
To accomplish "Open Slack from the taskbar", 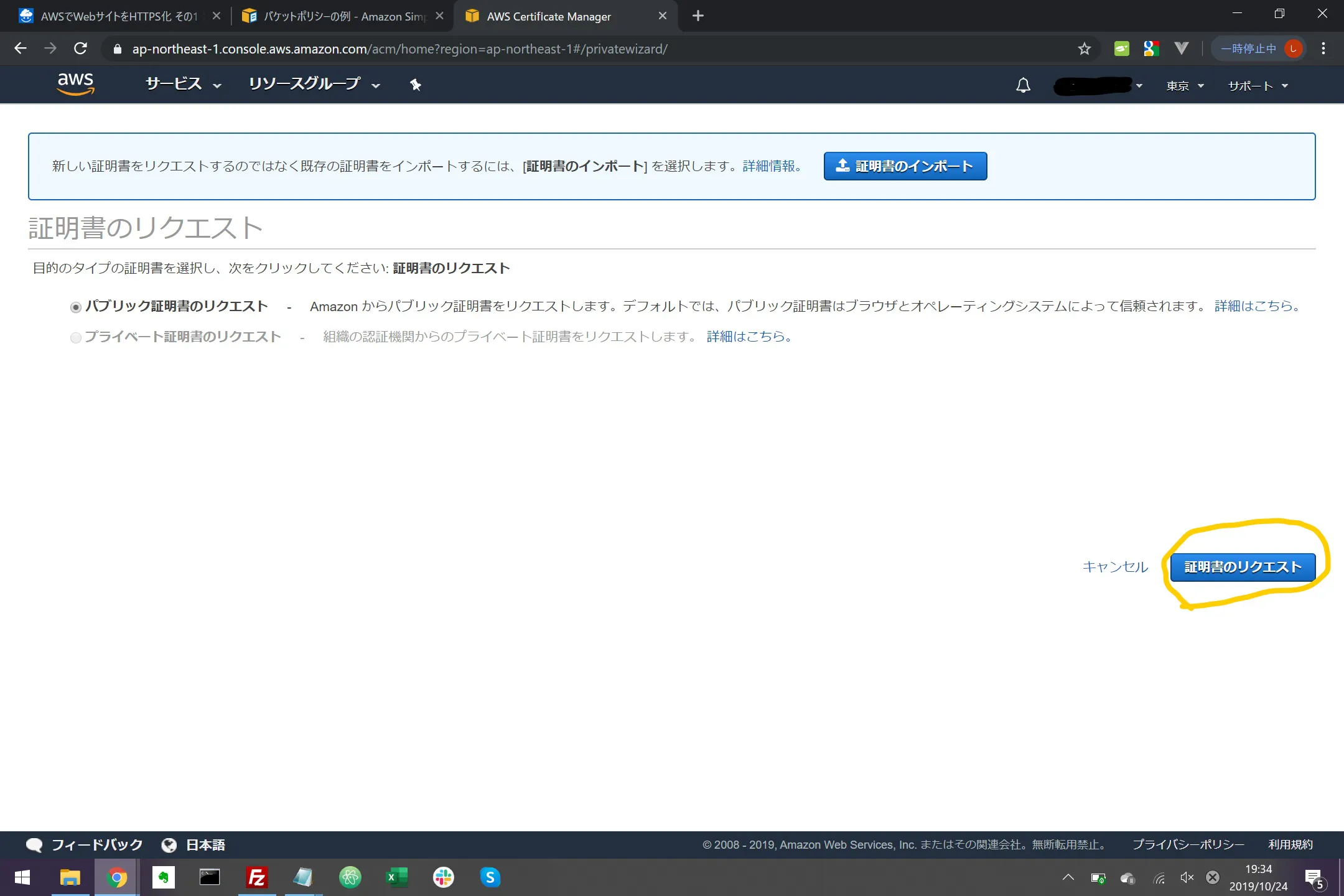I will 443,877.
